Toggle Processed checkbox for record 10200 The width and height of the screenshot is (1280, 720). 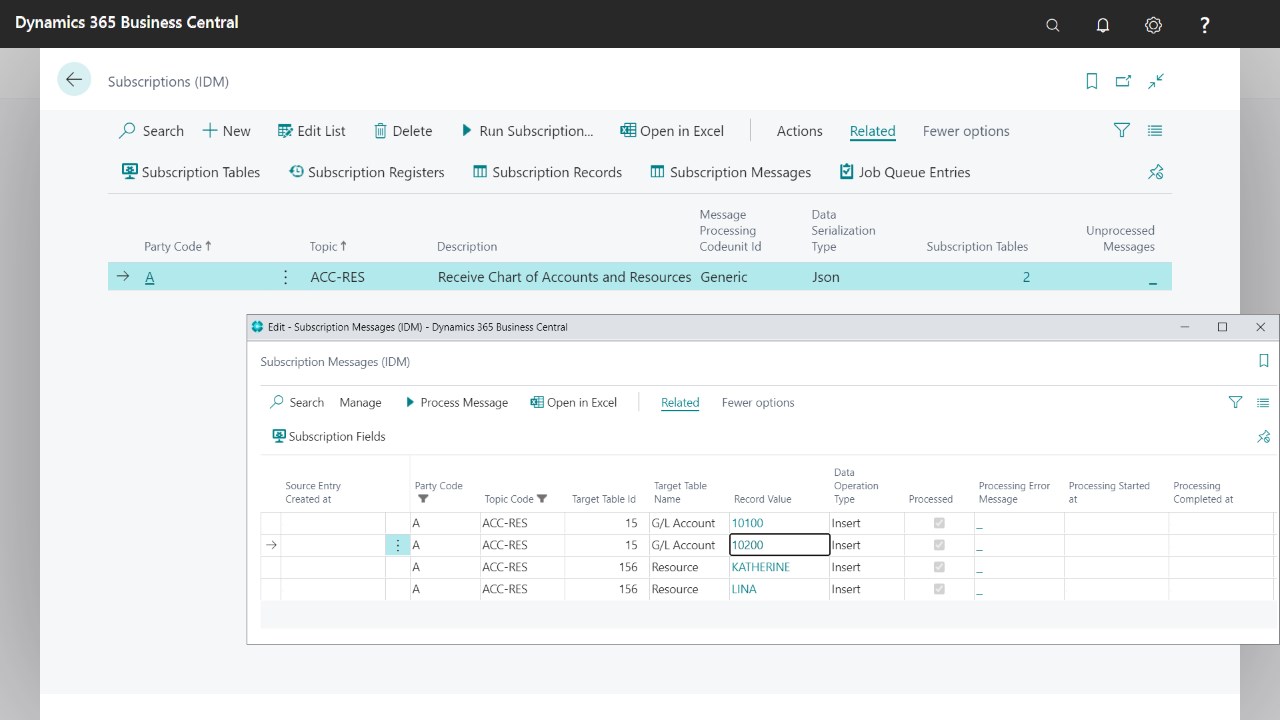pyautogui.click(x=939, y=545)
